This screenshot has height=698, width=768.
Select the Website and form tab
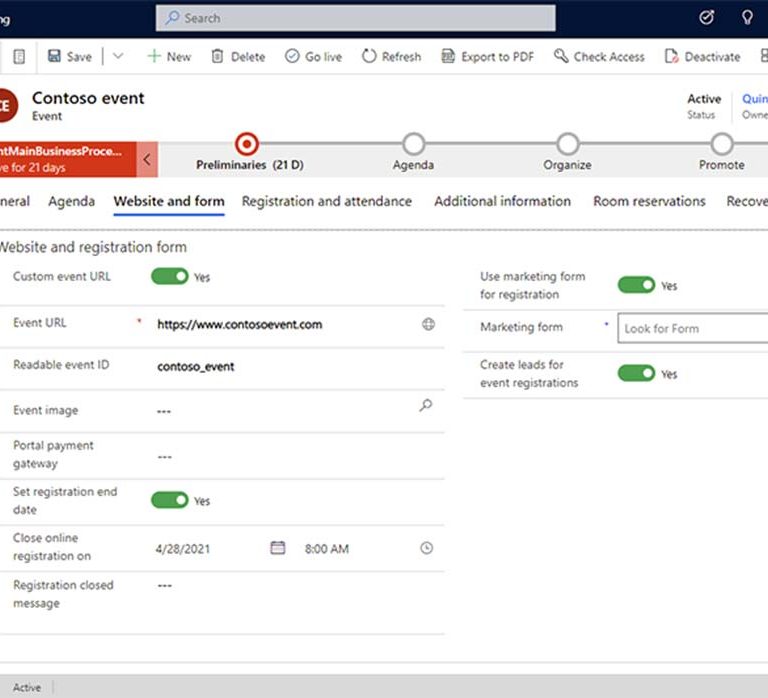click(169, 201)
